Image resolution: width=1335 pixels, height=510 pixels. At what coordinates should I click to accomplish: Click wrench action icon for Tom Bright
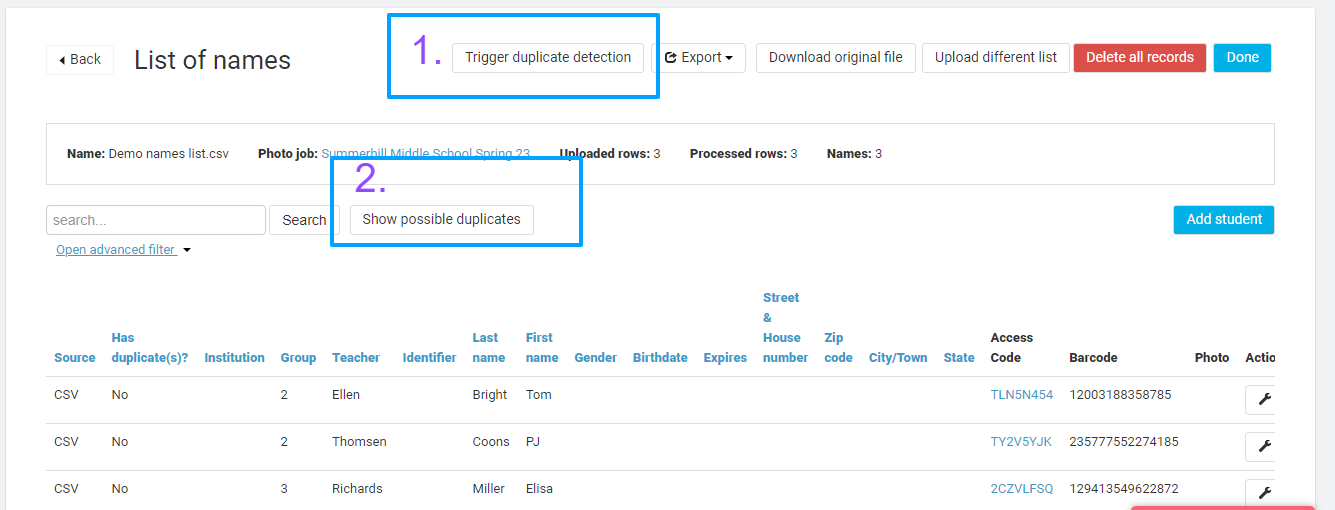tap(1262, 400)
